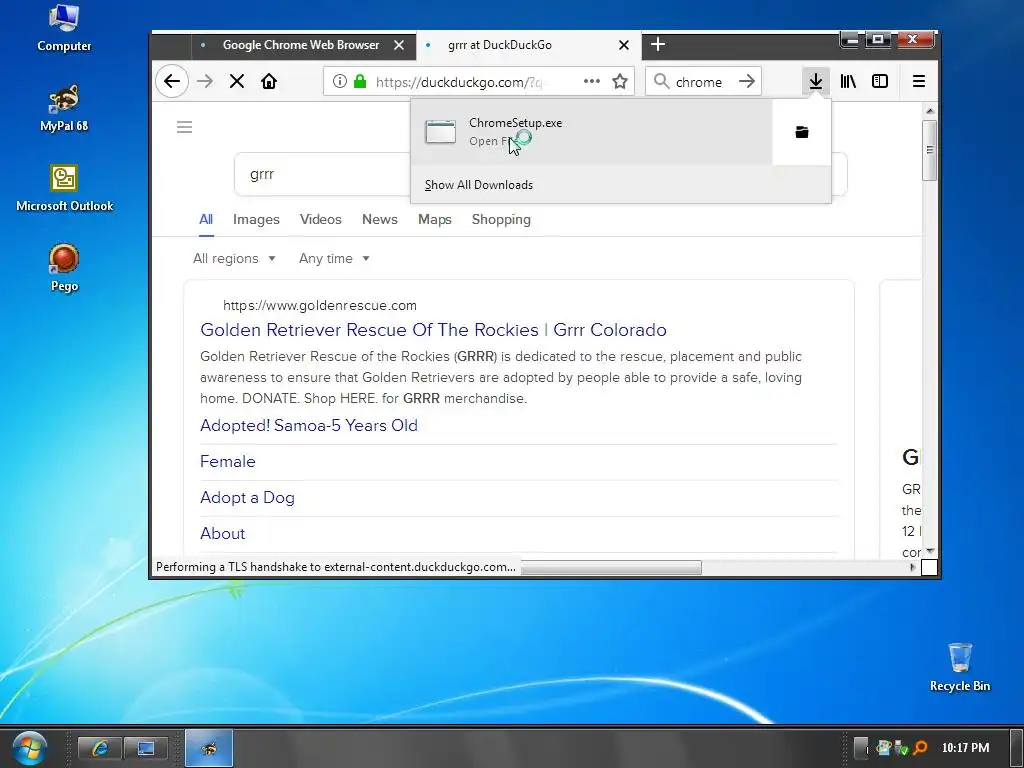This screenshot has height=768, width=1024.
Task: Switch to News results
Action: (x=379, y=219)
